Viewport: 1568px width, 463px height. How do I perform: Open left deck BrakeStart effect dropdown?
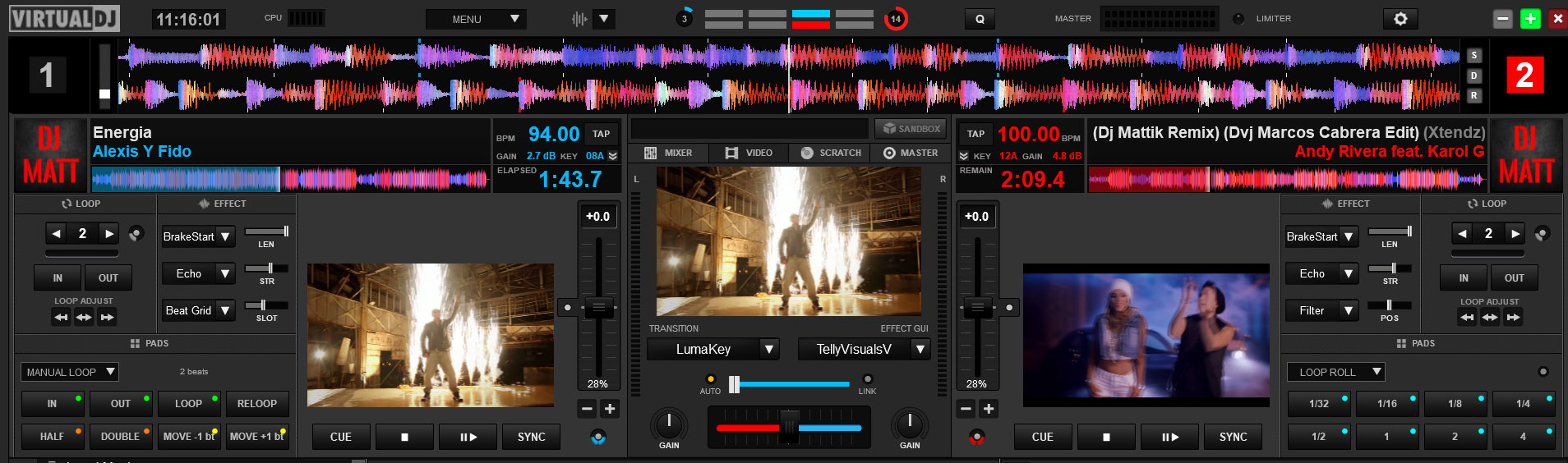(x=199, y=236)
